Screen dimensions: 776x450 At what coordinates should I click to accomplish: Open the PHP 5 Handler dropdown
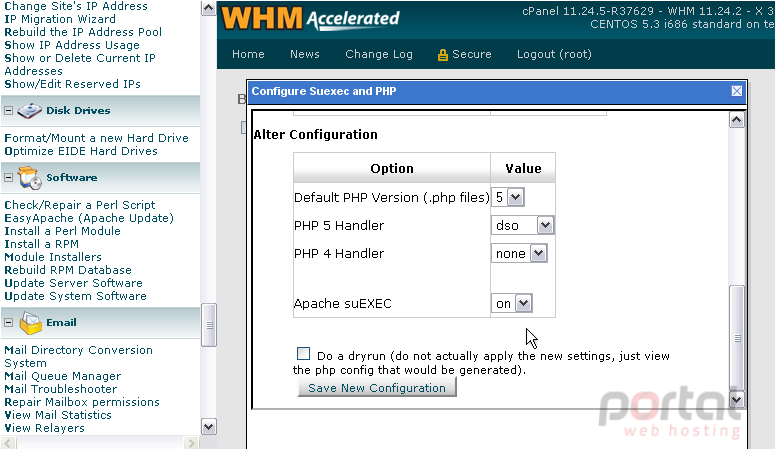[x=523, y=226]
